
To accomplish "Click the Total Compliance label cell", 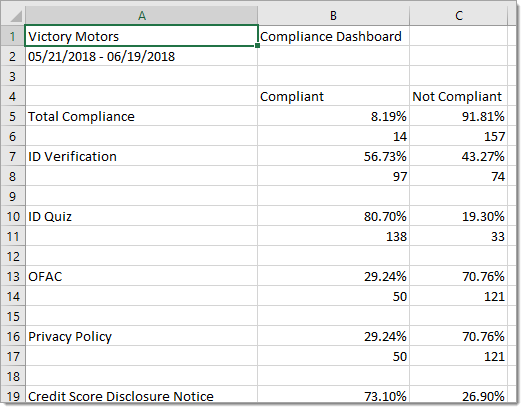I will (141, 116).
